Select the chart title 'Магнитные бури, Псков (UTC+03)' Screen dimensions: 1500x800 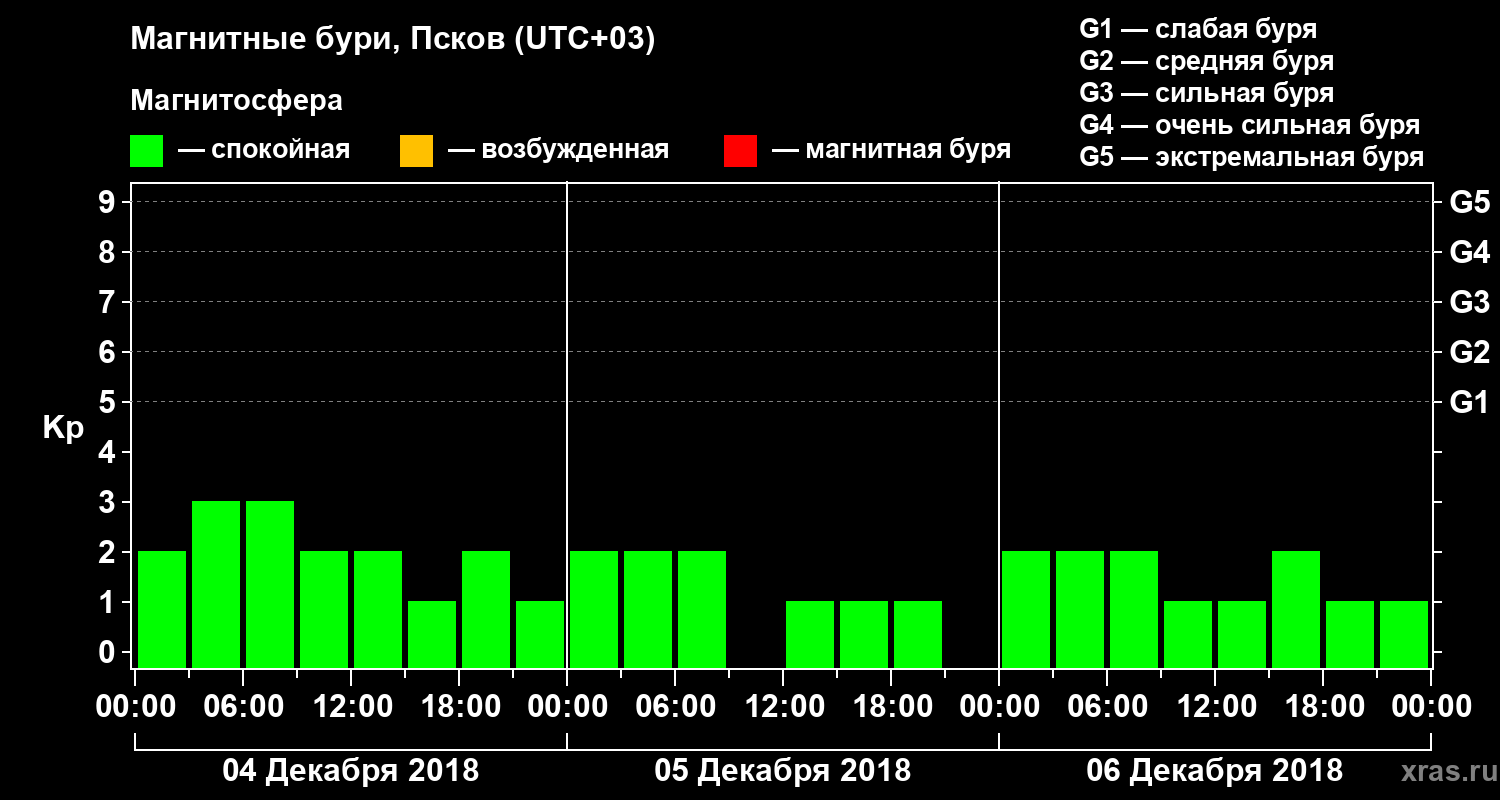(393, 40)
